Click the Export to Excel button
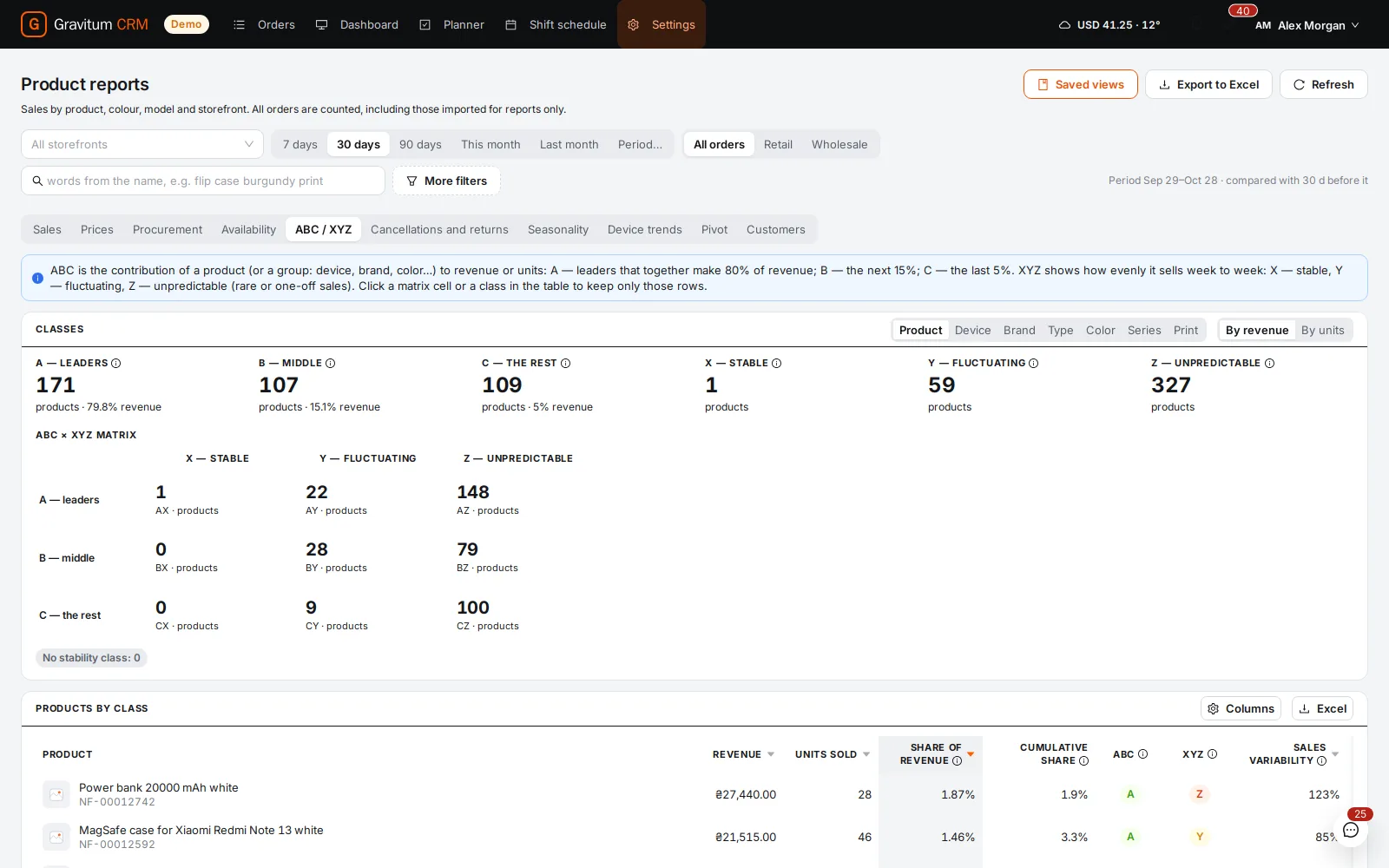This screenshot has height=868, width=1389. click(x=1208, y=84)
